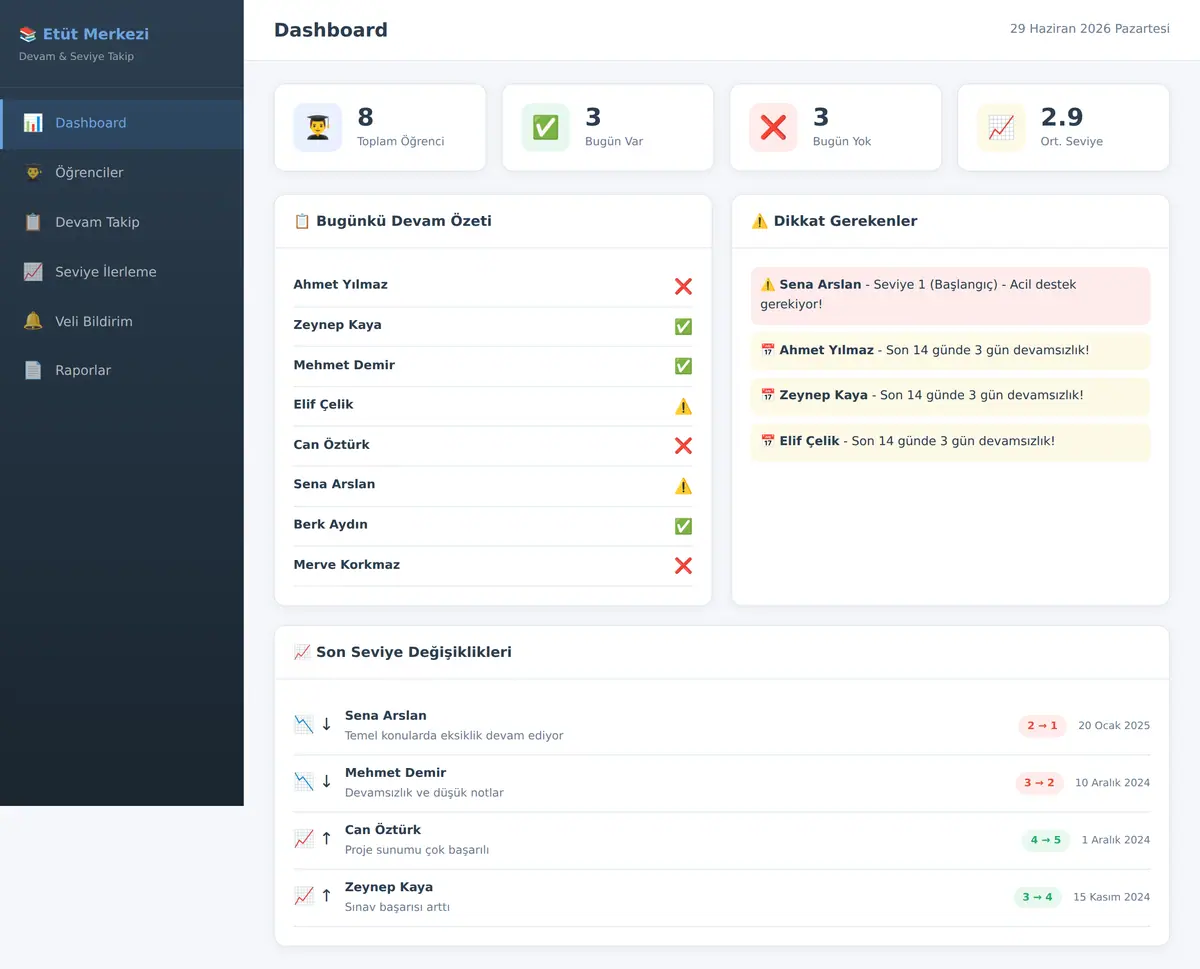
Task: Click Berk Aydın's green present icon
Action: pyautogui.click(x=683, y=526)
